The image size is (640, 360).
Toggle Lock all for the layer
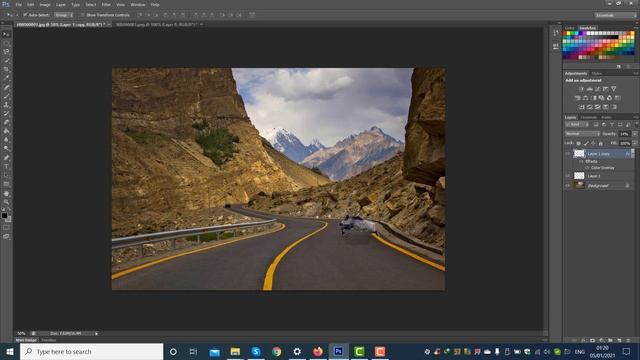(x=600, y=144)
